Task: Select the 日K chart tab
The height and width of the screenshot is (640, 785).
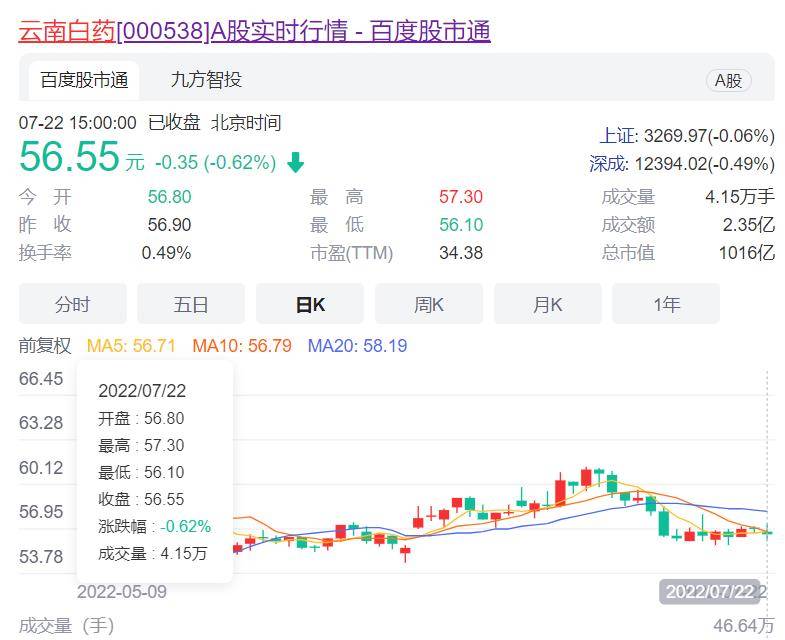Action: 310,304
